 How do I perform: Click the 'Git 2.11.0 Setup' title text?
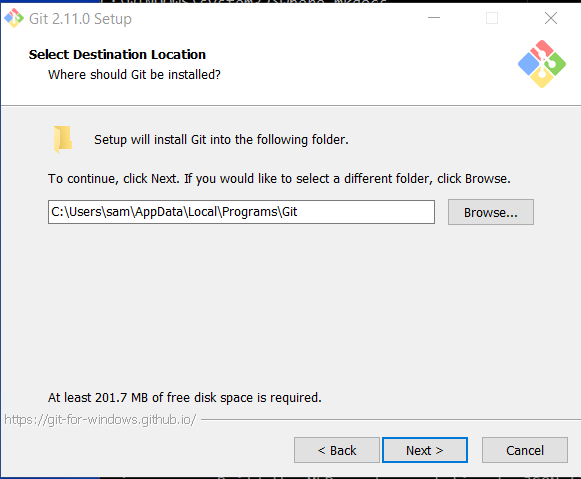(x=80, y=19)
